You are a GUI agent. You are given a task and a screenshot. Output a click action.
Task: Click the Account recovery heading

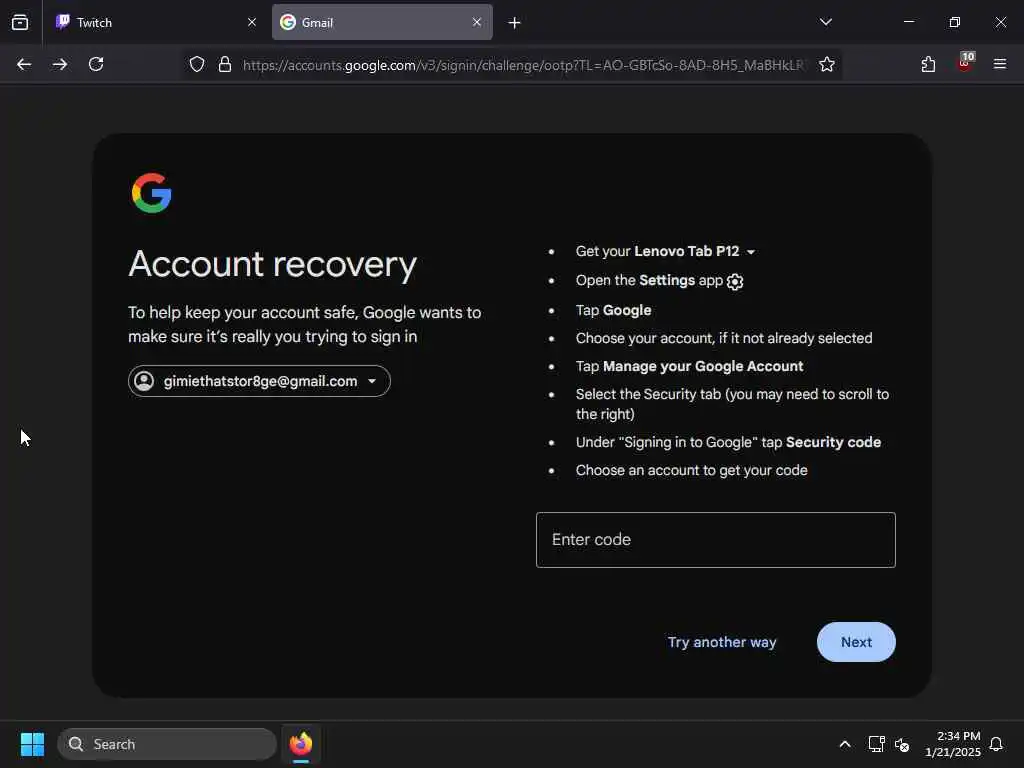pyautogui.click(x=272, y=264)
